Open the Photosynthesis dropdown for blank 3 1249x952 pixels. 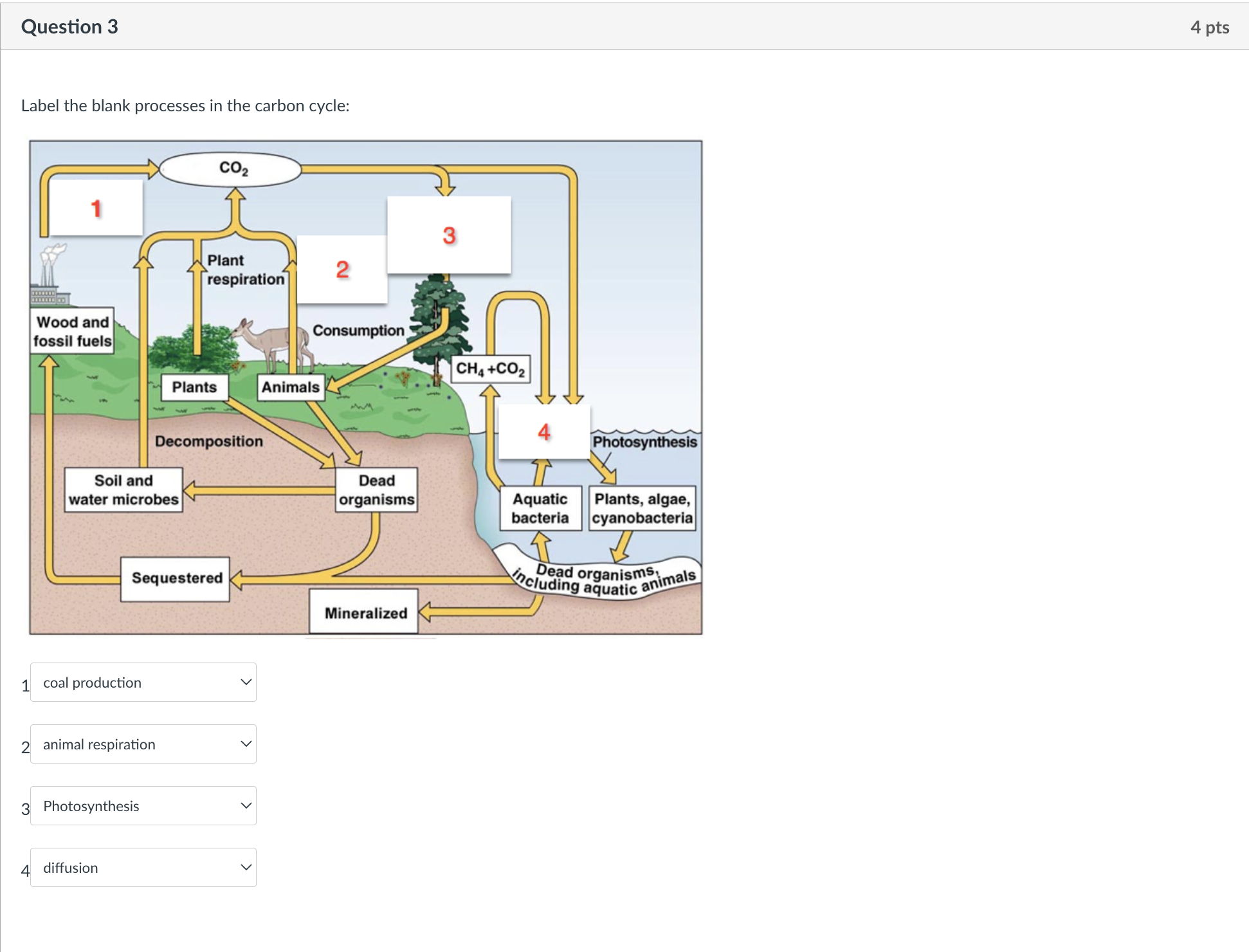(x=143, y=805)
